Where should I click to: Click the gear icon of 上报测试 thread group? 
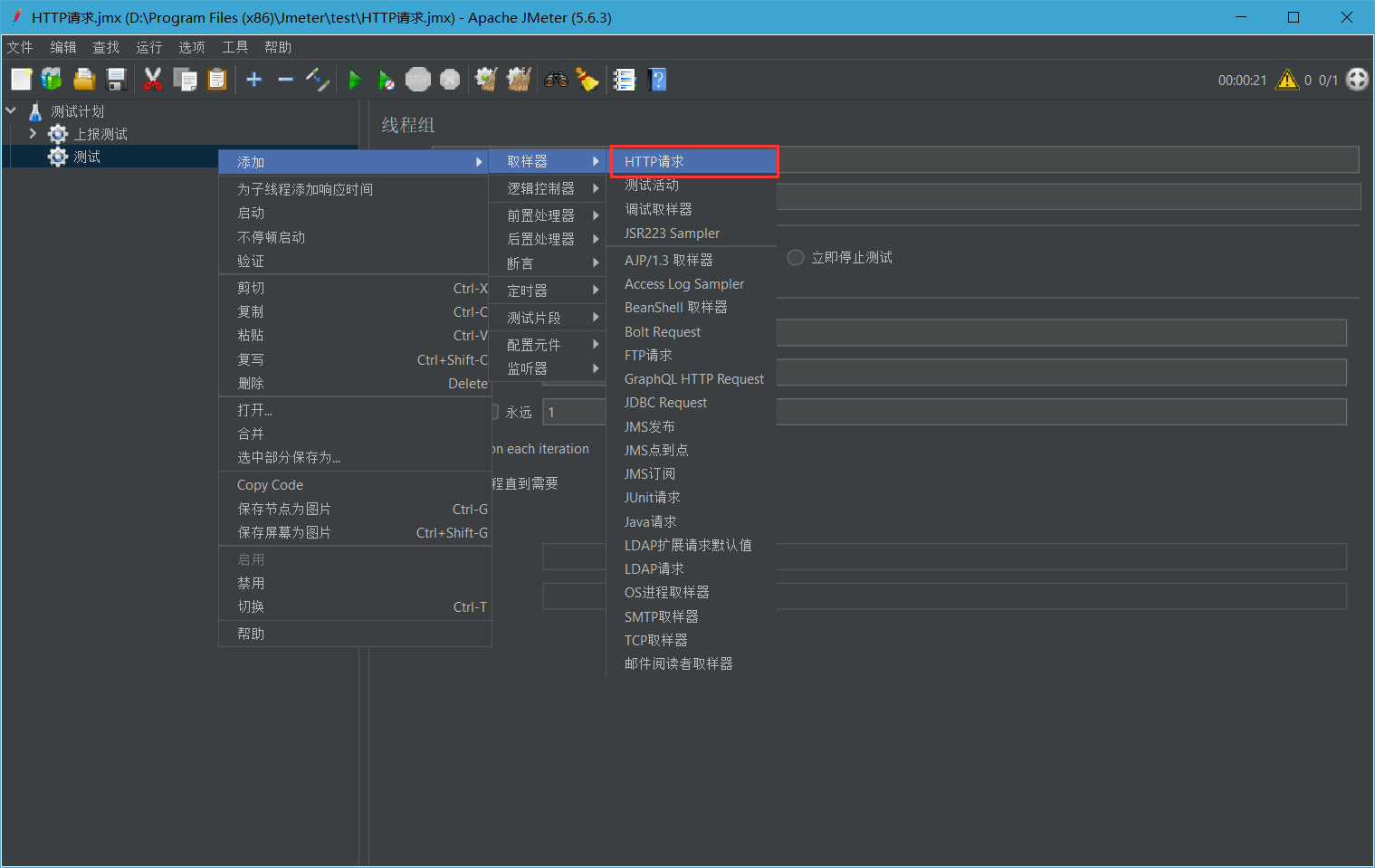pyautogui.click(x=58, y=134)
